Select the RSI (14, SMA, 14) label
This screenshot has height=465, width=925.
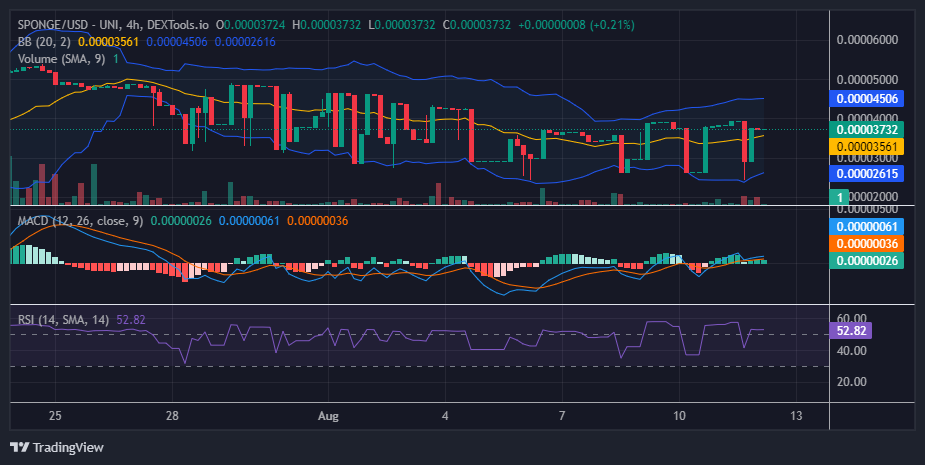click(63, 320)
